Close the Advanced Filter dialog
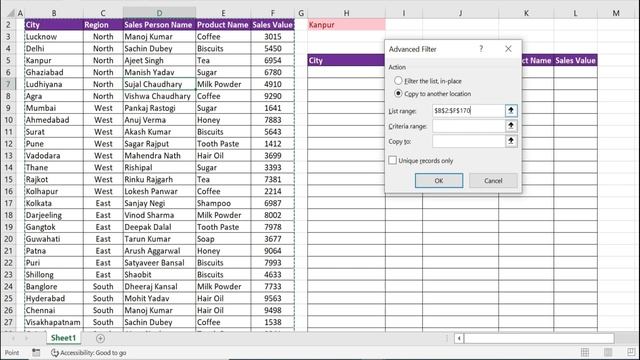This screenshot has width=640, height=360. click(x=508, y=49)
